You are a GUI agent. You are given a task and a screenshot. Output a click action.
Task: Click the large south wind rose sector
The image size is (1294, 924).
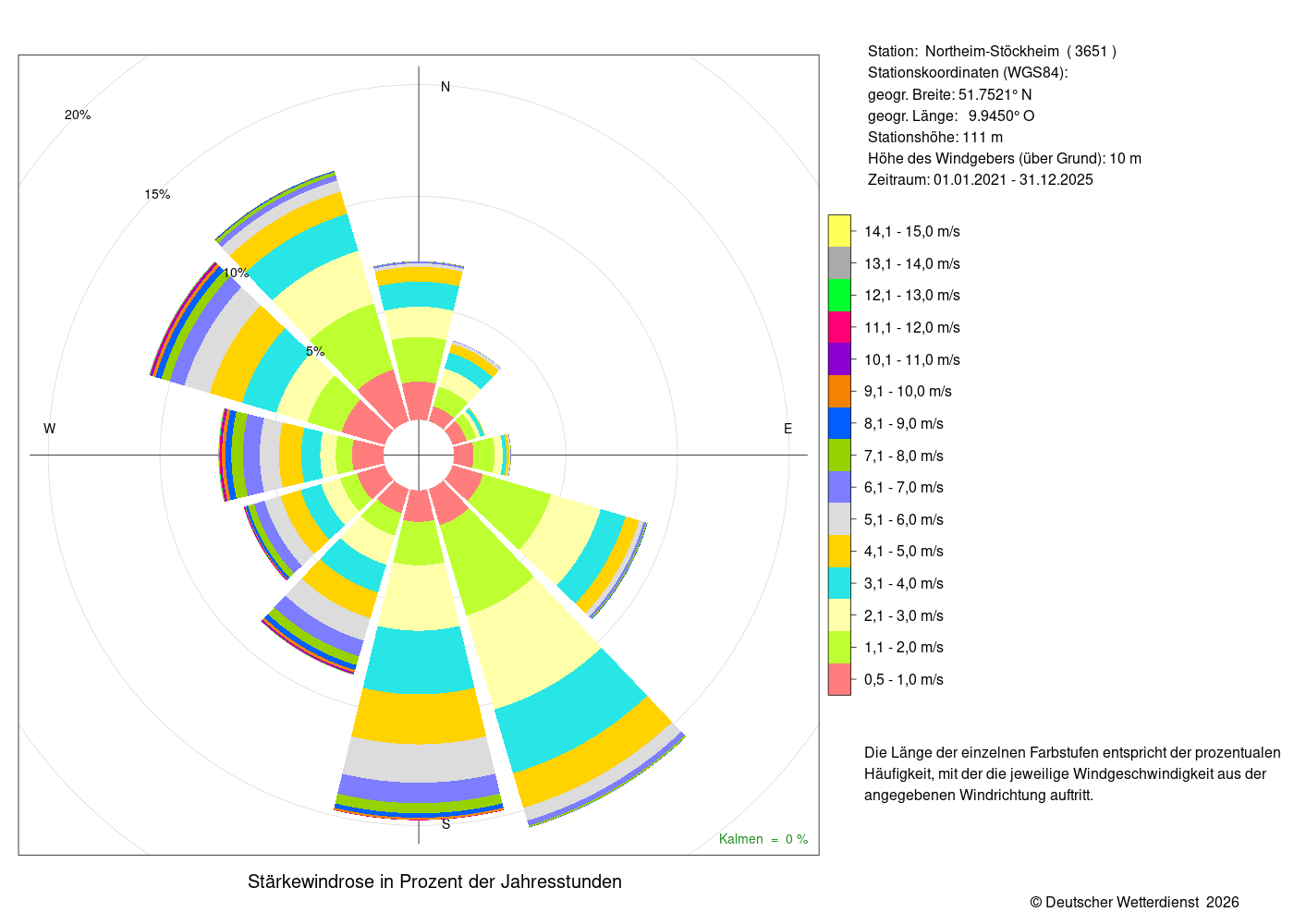coord(420,665)
